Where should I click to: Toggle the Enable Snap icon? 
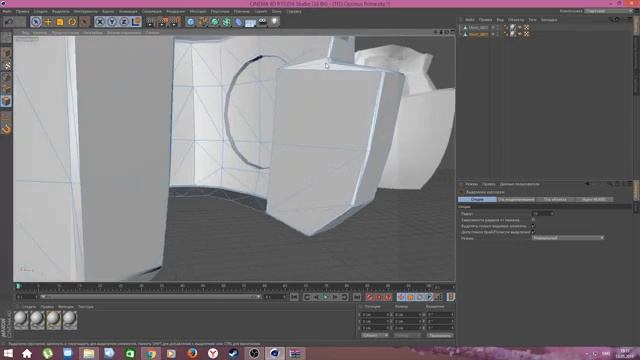click(6, 129)
